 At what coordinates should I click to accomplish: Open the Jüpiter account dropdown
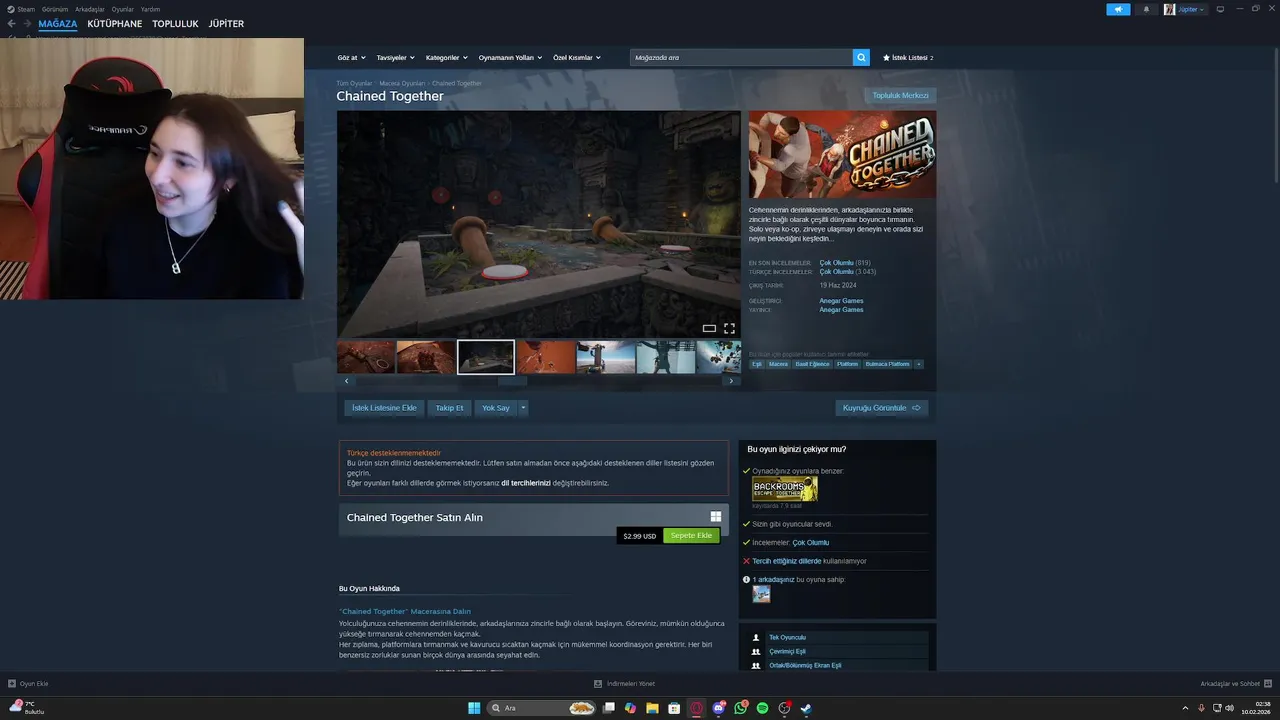point(1192,9)
